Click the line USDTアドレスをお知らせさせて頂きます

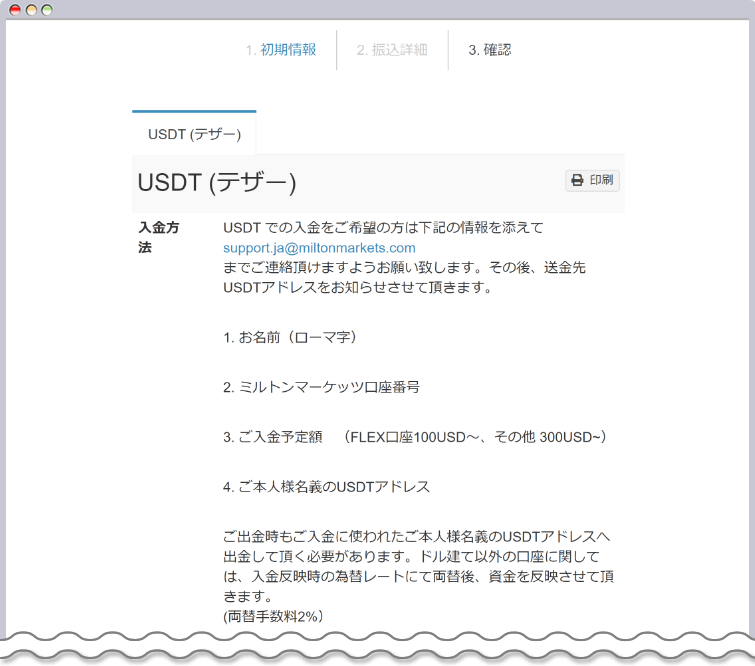pos(357,287)
